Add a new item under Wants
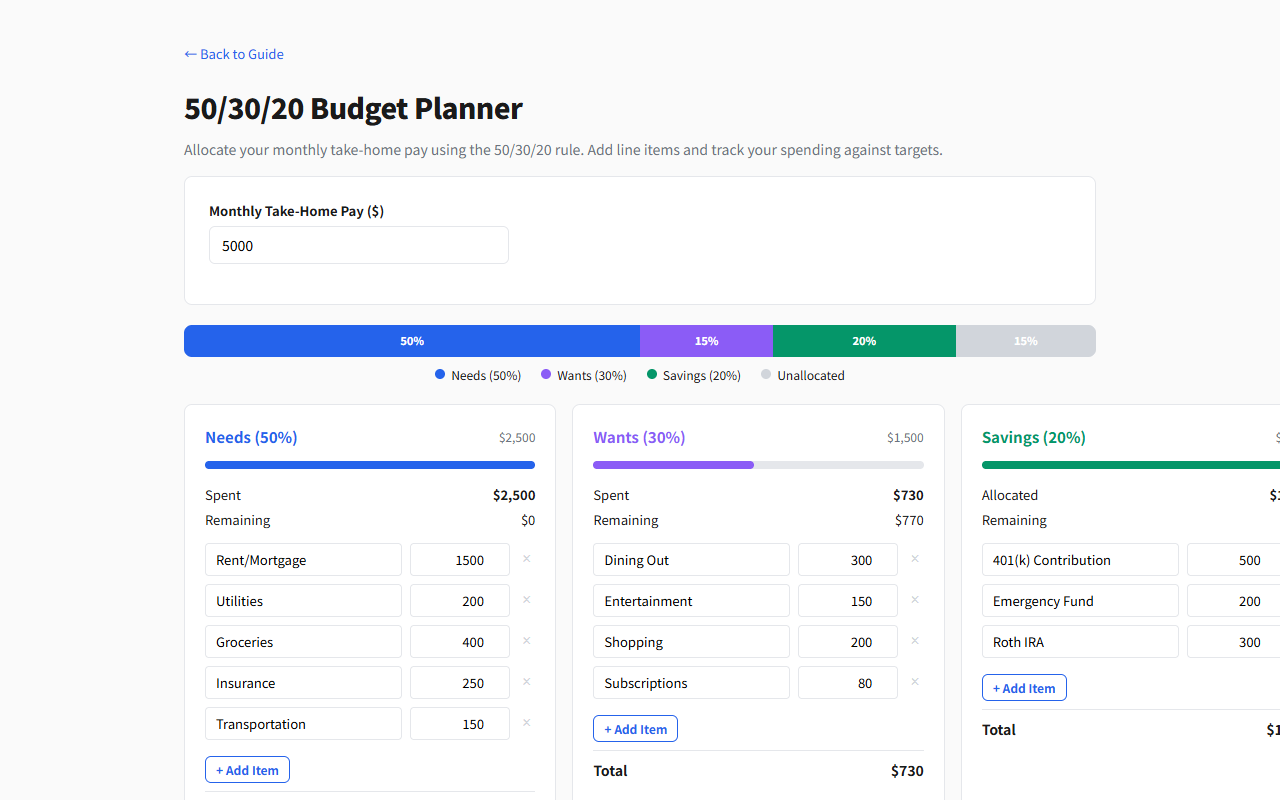This screenshot has width=1280, height=800. click(635, 728)
